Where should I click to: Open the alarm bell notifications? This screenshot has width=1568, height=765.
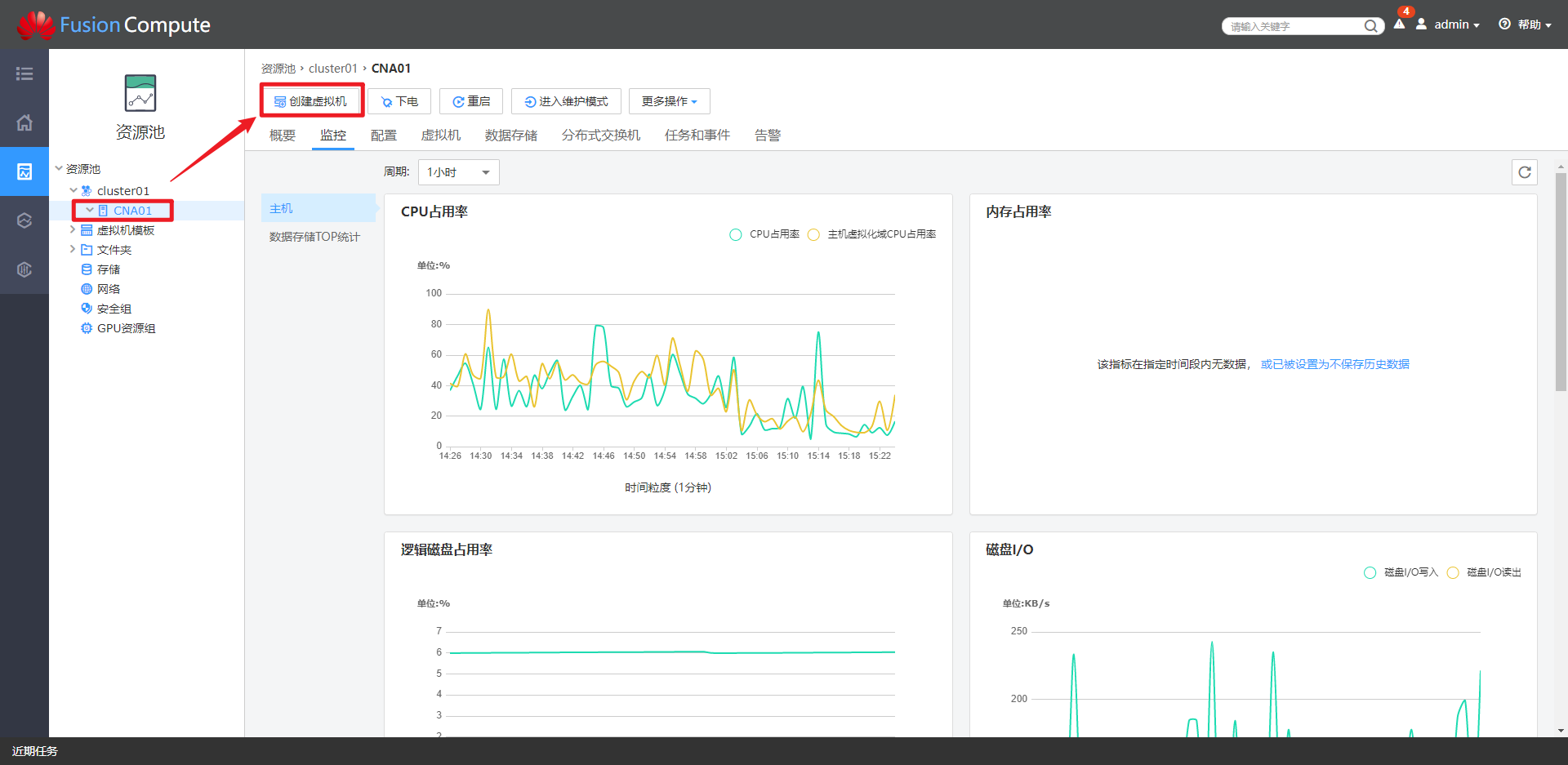coord(1400,24)
